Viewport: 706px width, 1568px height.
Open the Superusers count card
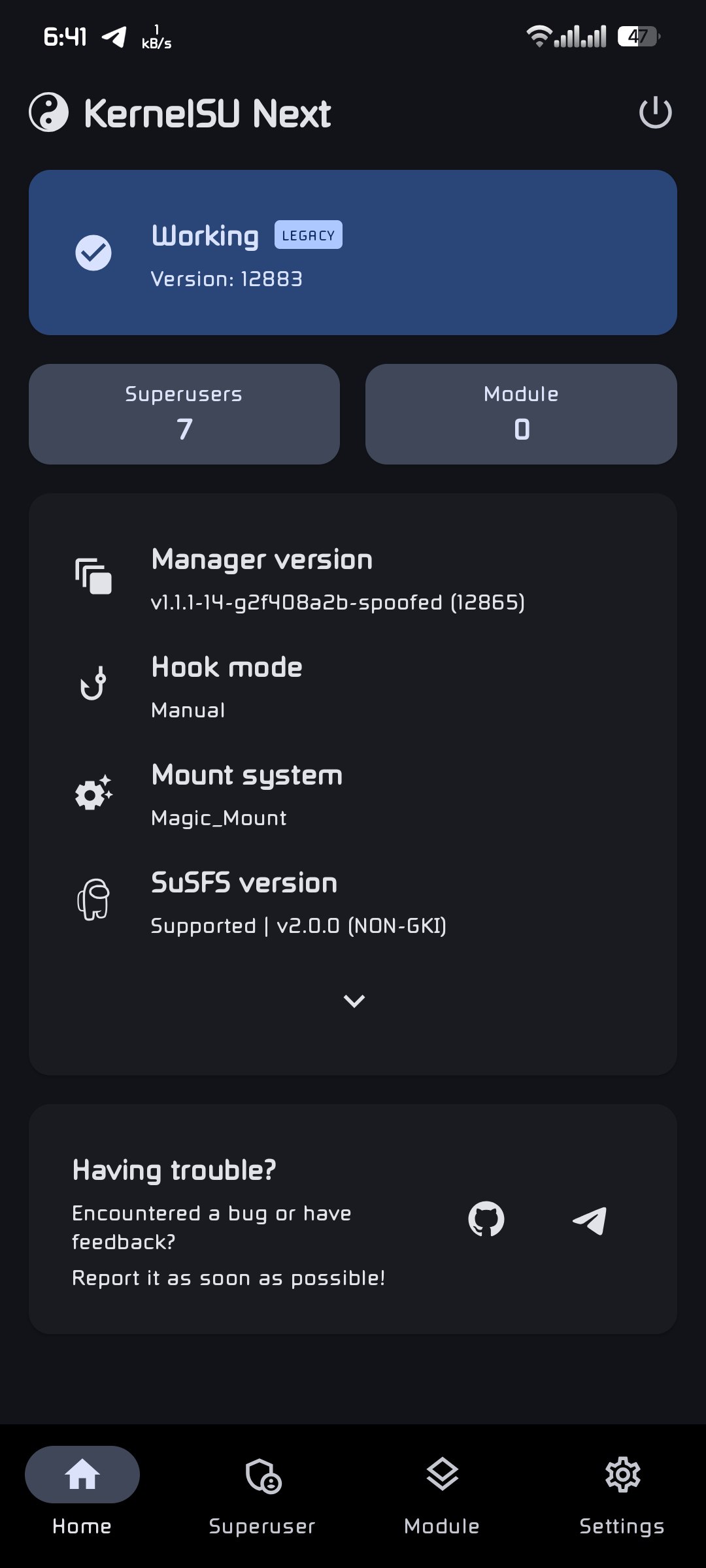[x=184, y=414]
